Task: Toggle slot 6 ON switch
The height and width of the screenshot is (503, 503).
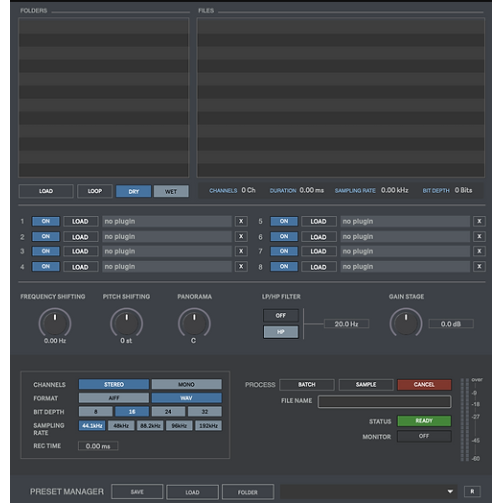Action: (284, 237)
